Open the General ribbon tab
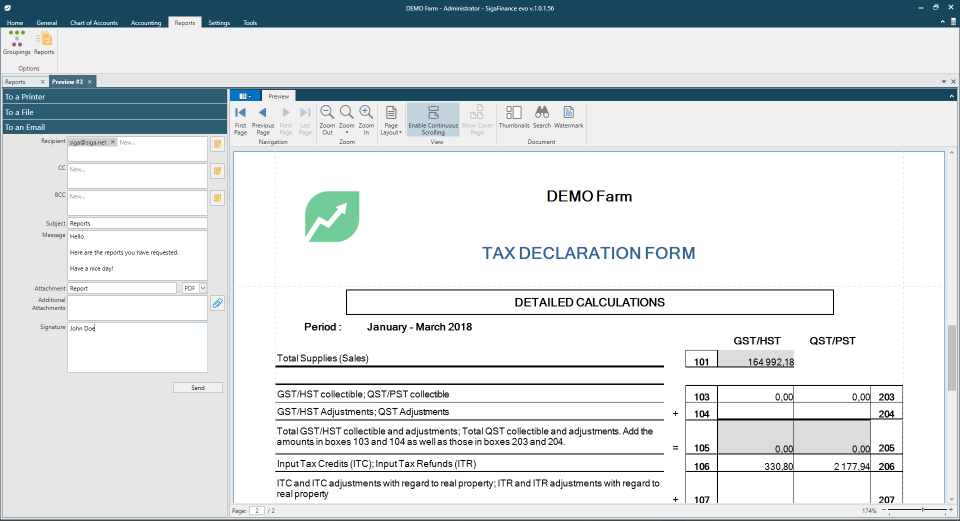The image size is (960, 521). coord(47,23)
